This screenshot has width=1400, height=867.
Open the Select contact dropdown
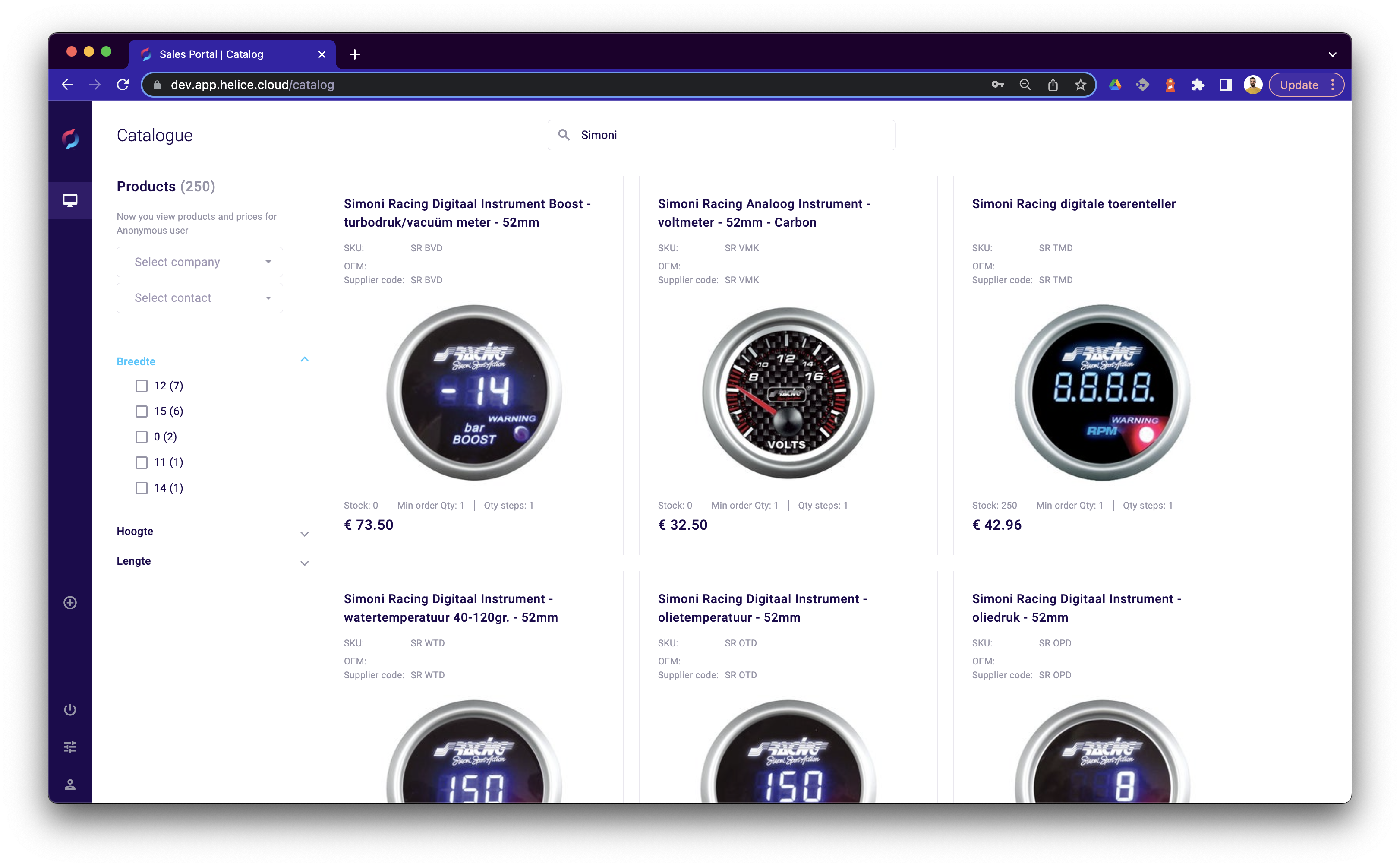pyautogui.click(x=199, y=297)
